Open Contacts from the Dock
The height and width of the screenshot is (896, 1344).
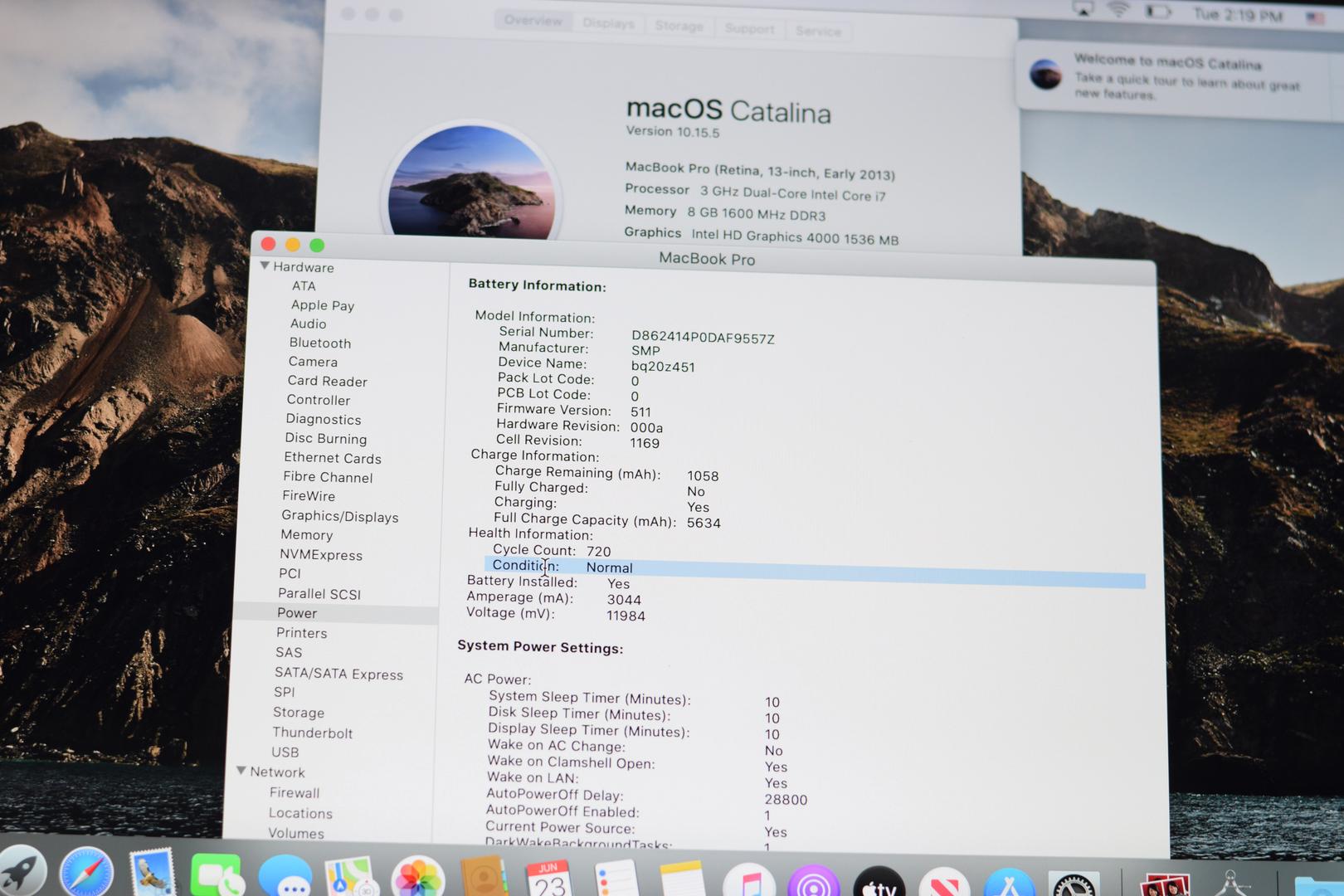[484, 877]
